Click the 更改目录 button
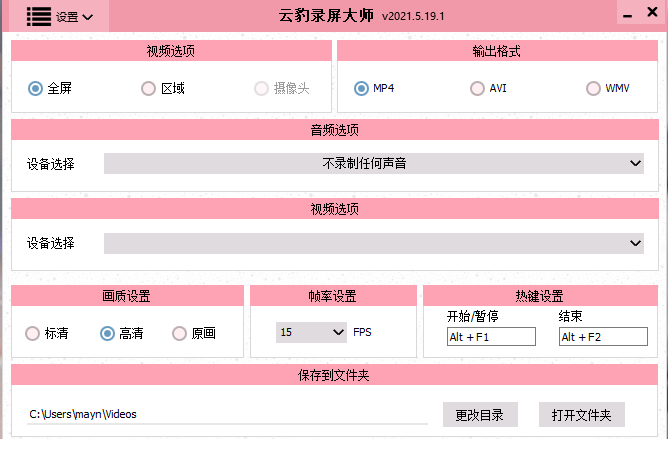This screenshot has width=668, height=456. [x=480, y=415]
